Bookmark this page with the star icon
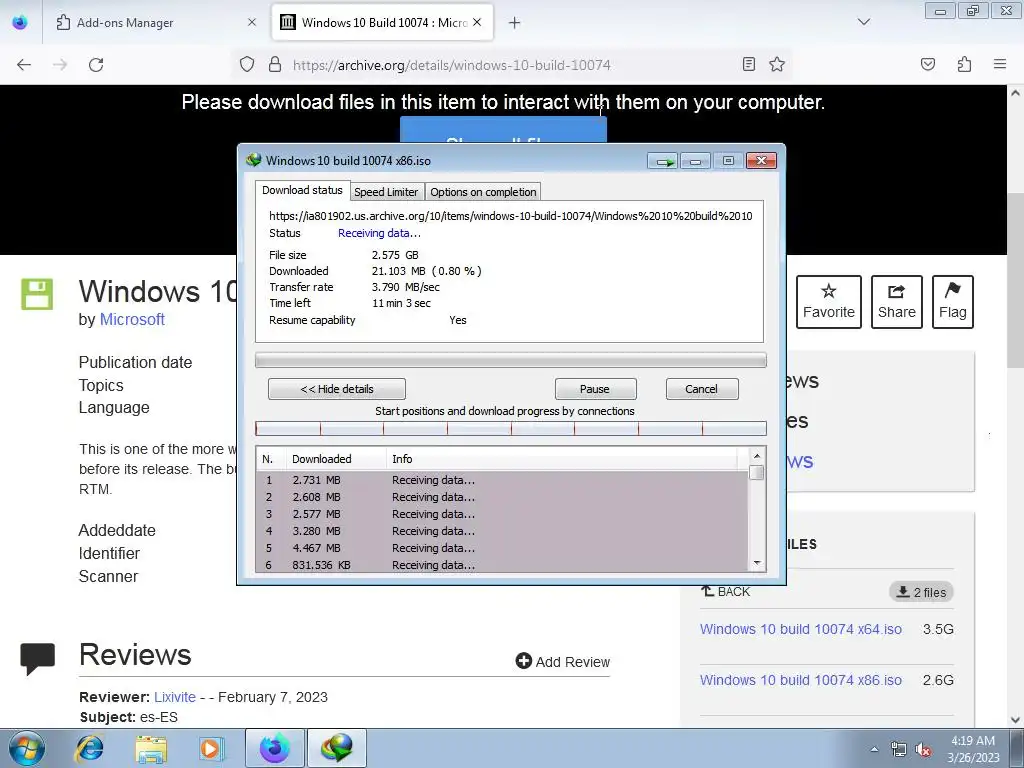 (x=777, y=64)
